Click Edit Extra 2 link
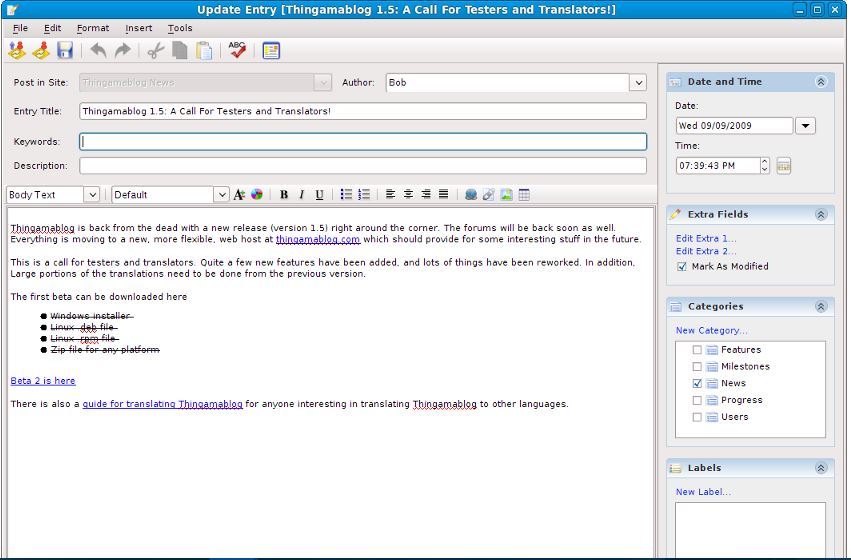This screenshot has width=851, height=560. click(x=706, y=251)
